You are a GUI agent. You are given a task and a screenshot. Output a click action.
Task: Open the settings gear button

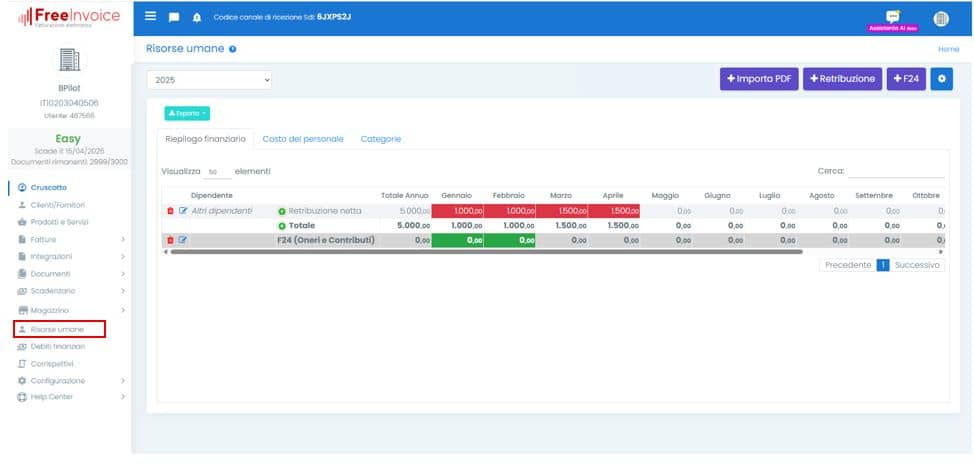(942, 79)
